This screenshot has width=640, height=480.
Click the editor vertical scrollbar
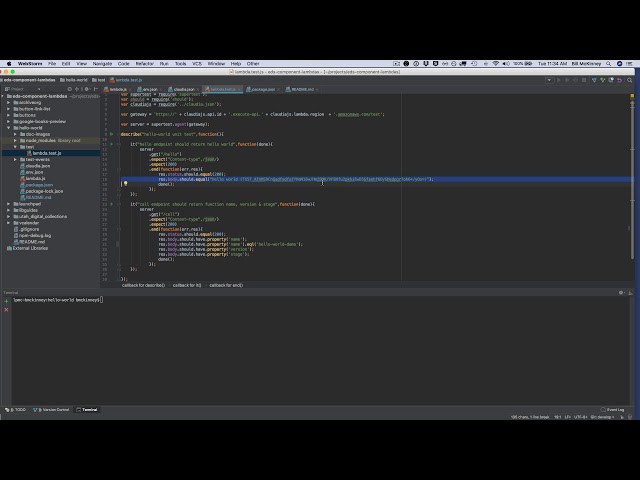click(632, 179)
